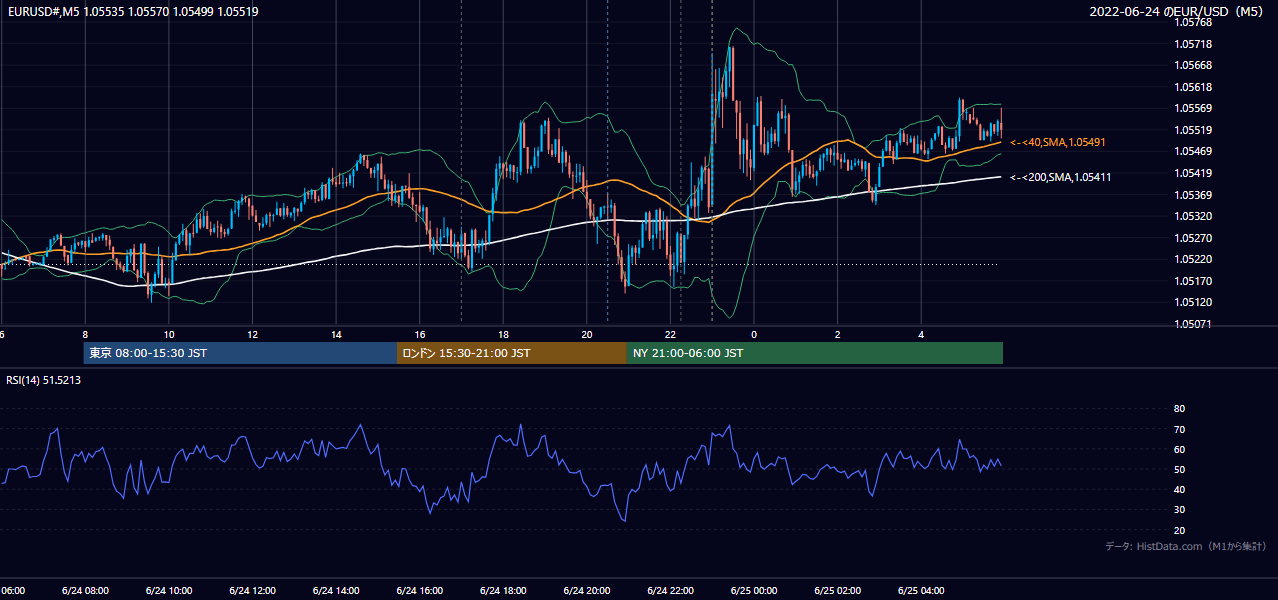Click the 1.05569 price axis label
The width and height of the screenshot is (1278, 600).
(1194, 108)
